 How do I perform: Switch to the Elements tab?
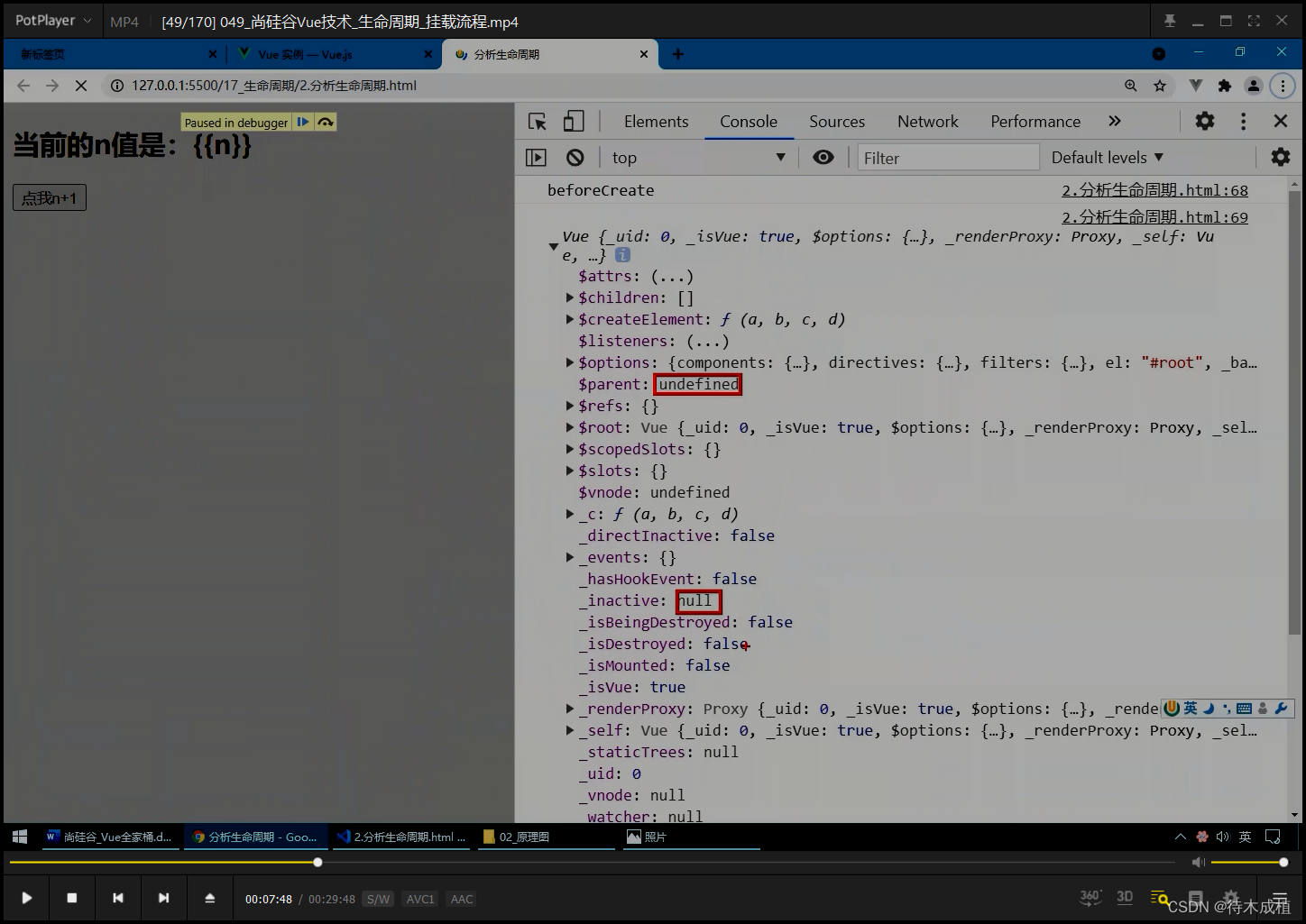point(656,122)
